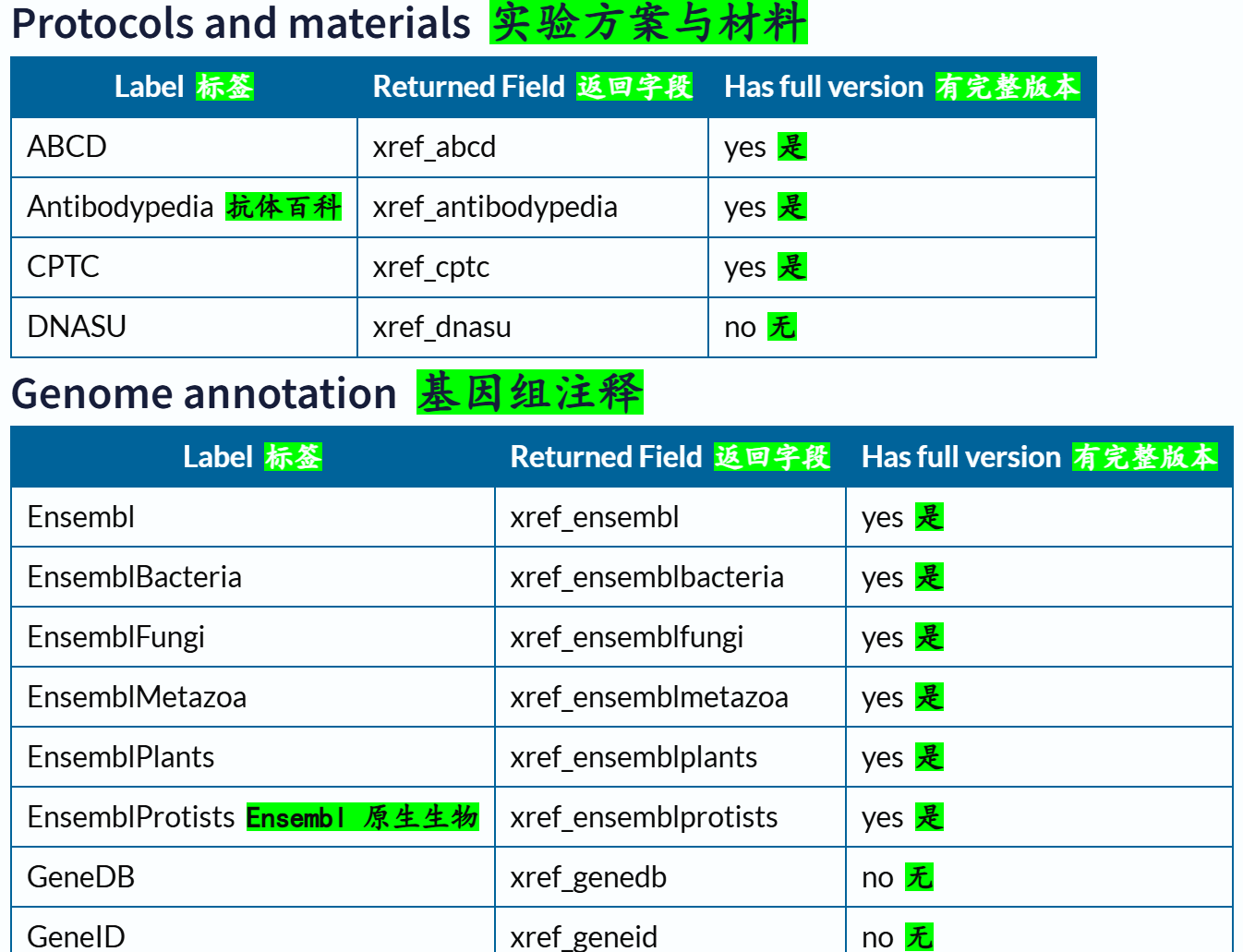This screenshot has height=952, width=1243.
Task: Click the xref_ensemblprotists field cell
Action: (670, 817)
